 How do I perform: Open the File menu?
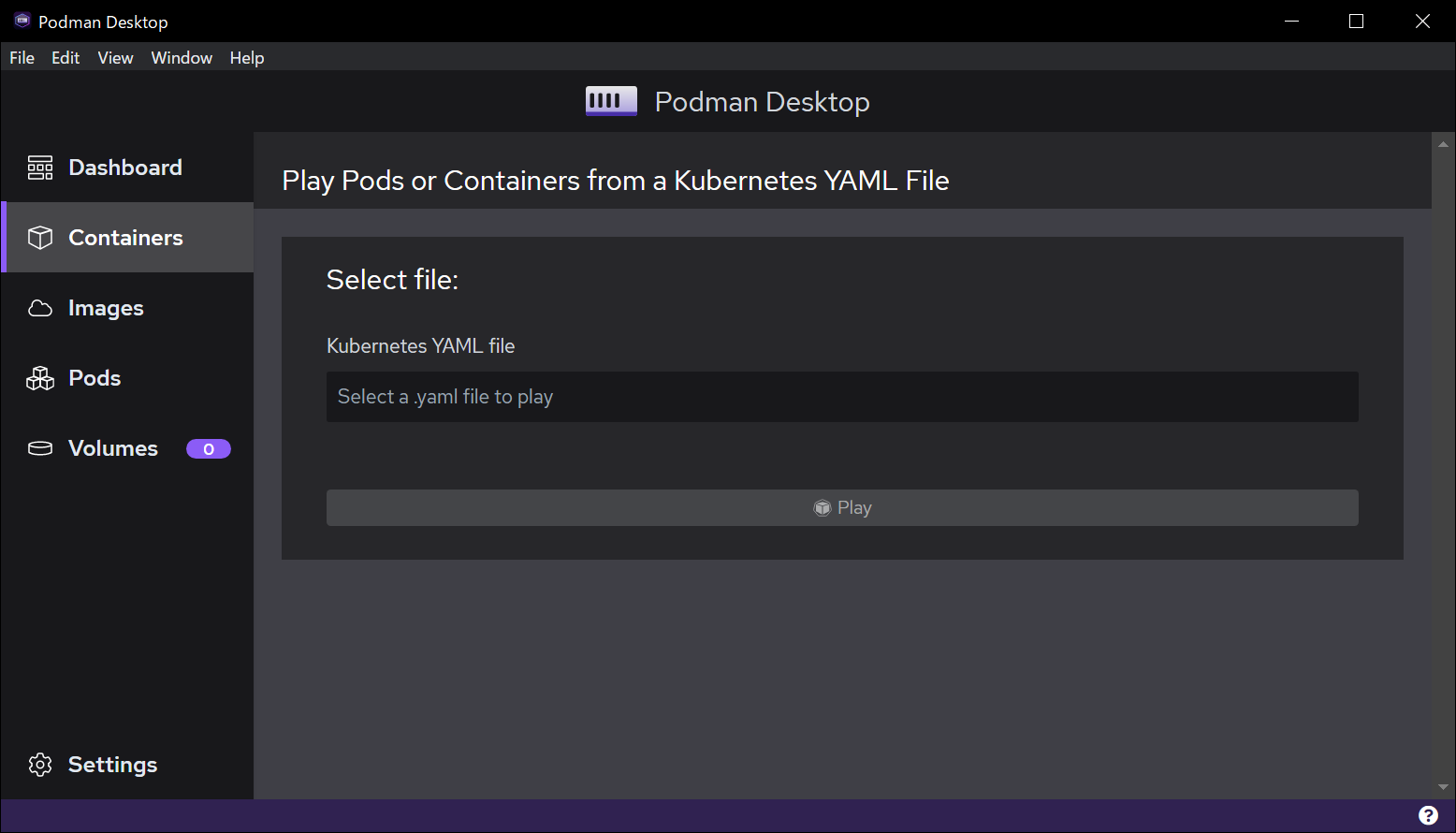[22, 58]
